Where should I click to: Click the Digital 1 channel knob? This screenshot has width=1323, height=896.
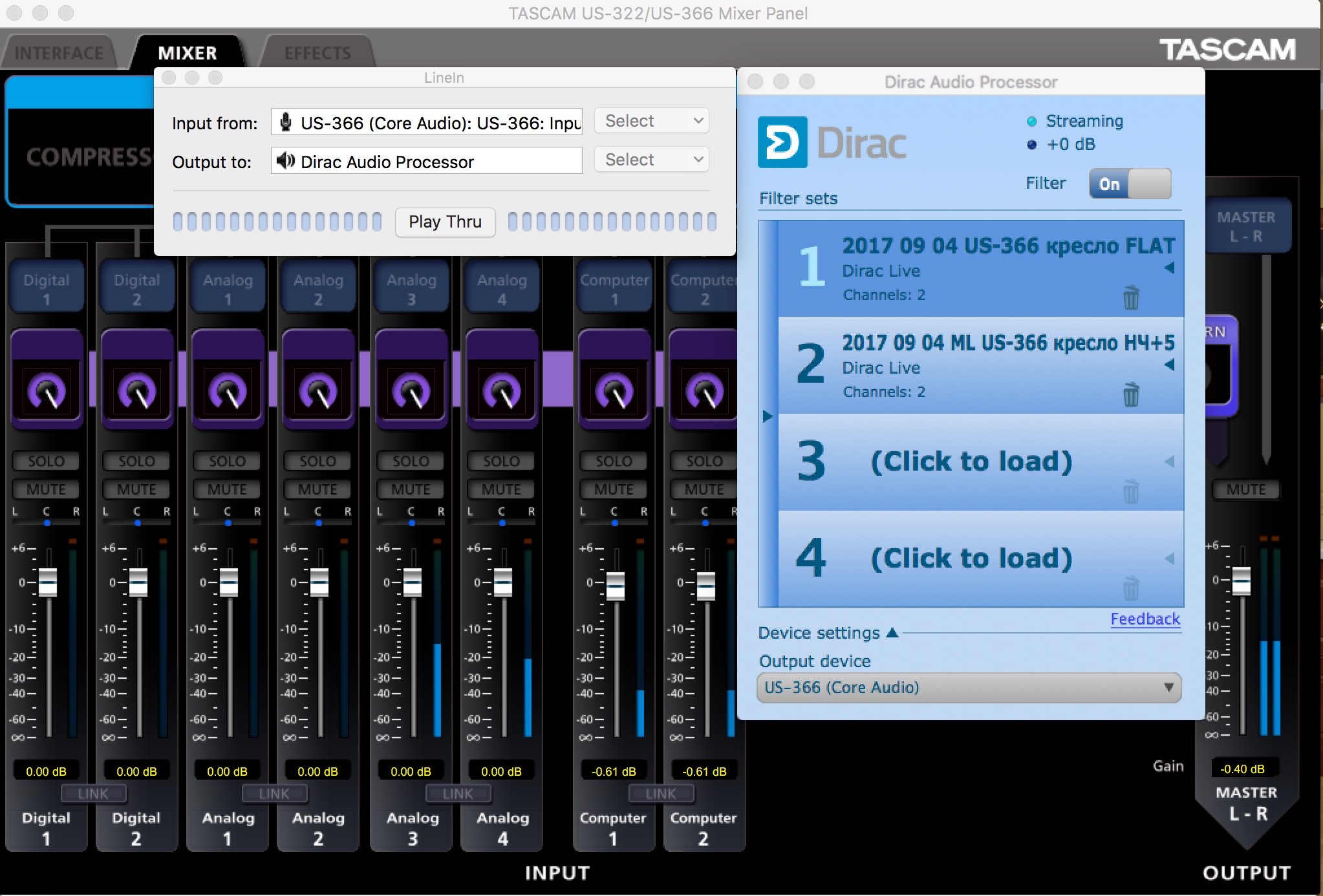click(x=47, y=391)
